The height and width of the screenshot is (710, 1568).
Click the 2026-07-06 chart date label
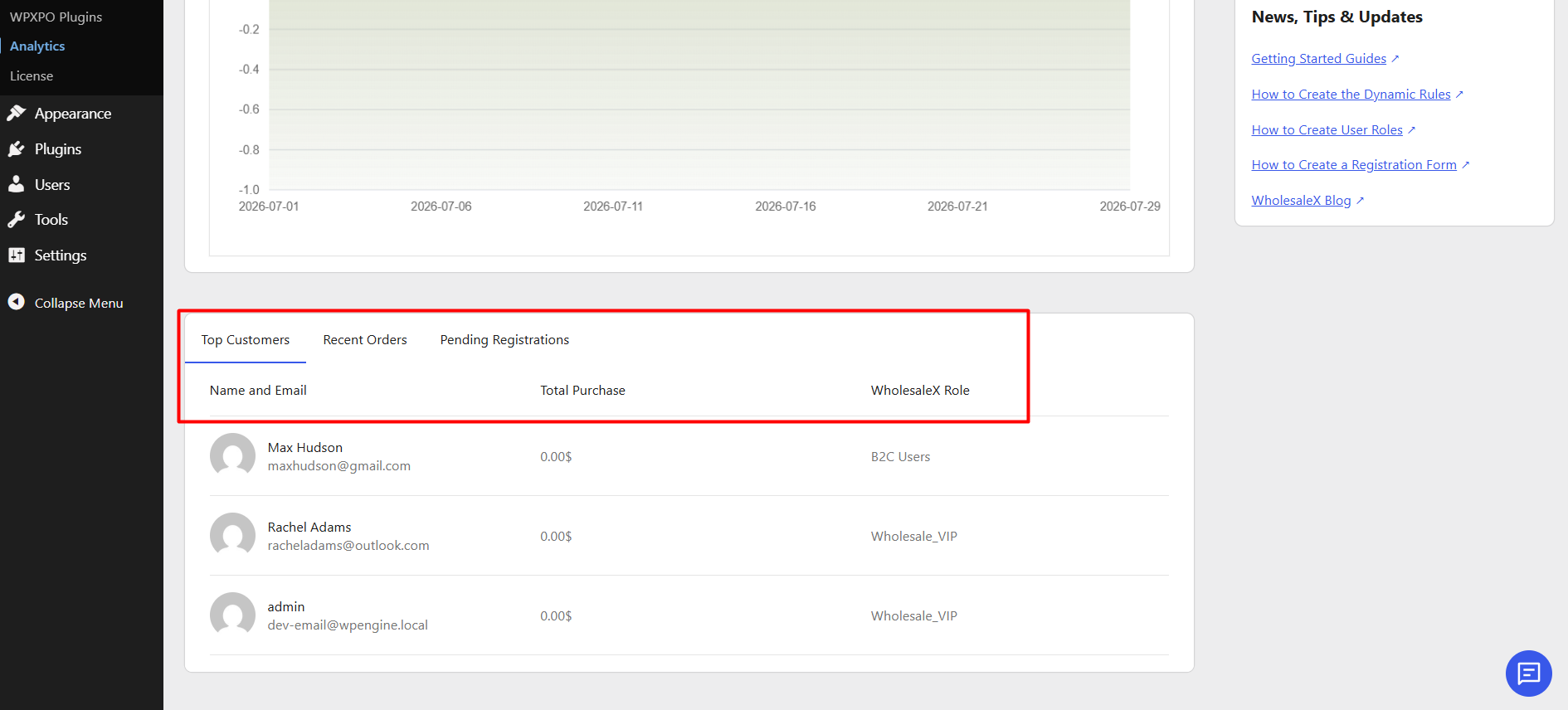tap(441, 206)
